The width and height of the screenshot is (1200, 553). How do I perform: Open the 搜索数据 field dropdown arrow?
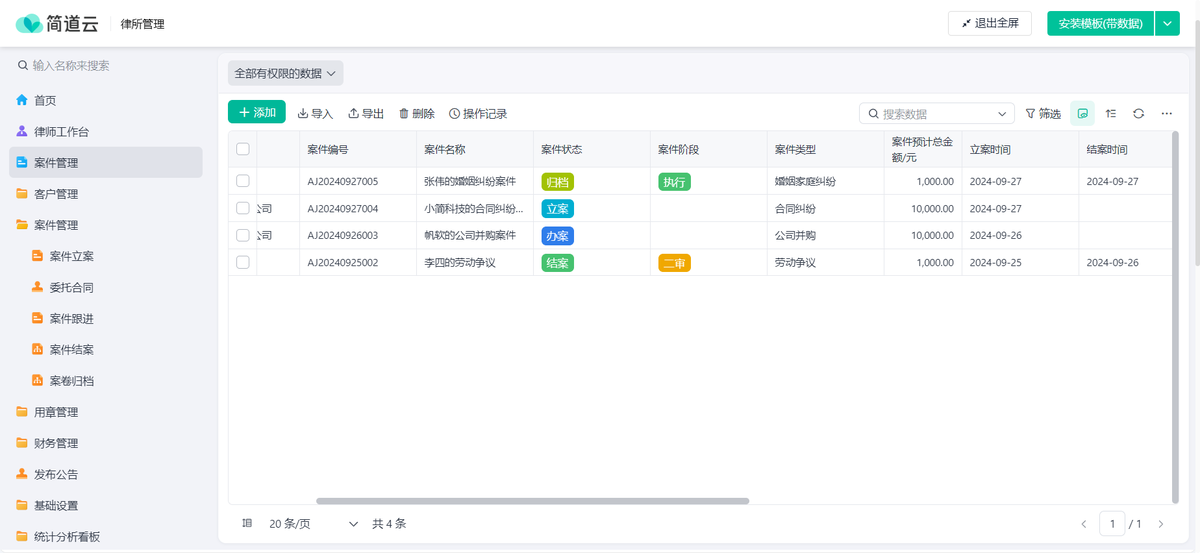tap(1002, 114)
